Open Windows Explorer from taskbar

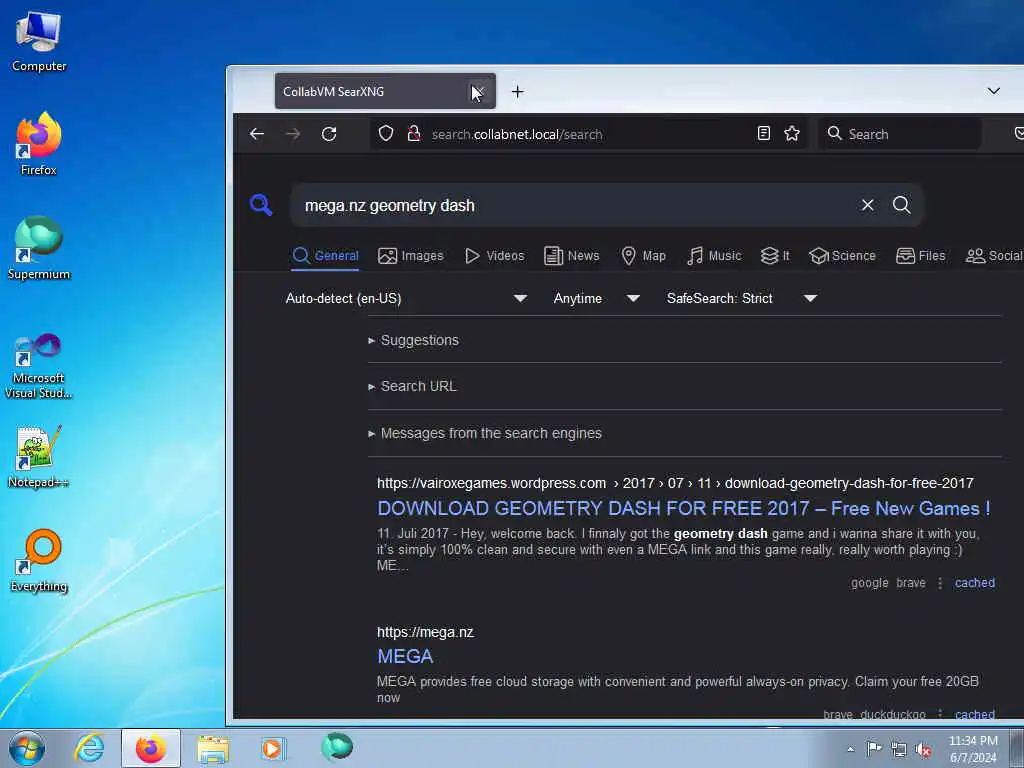point(213,748)
